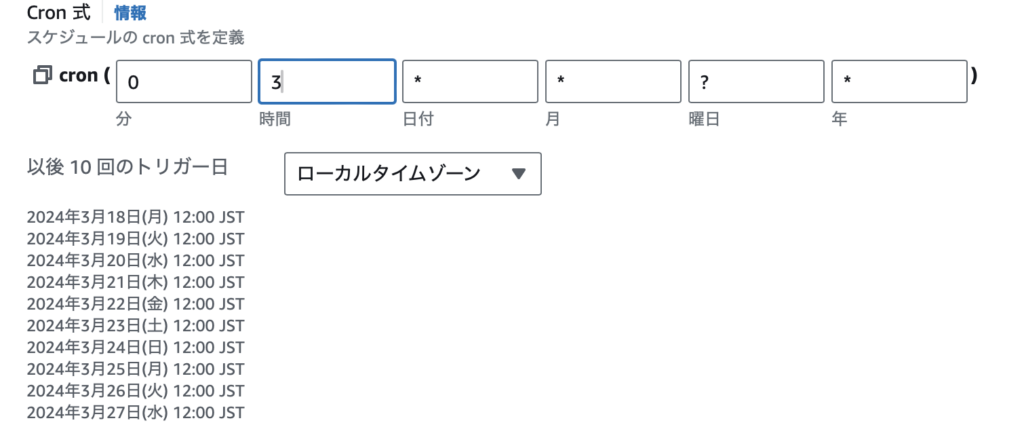
Task: Open the ローカルタイムゾーン dropdown
Action: coord(413,174)
